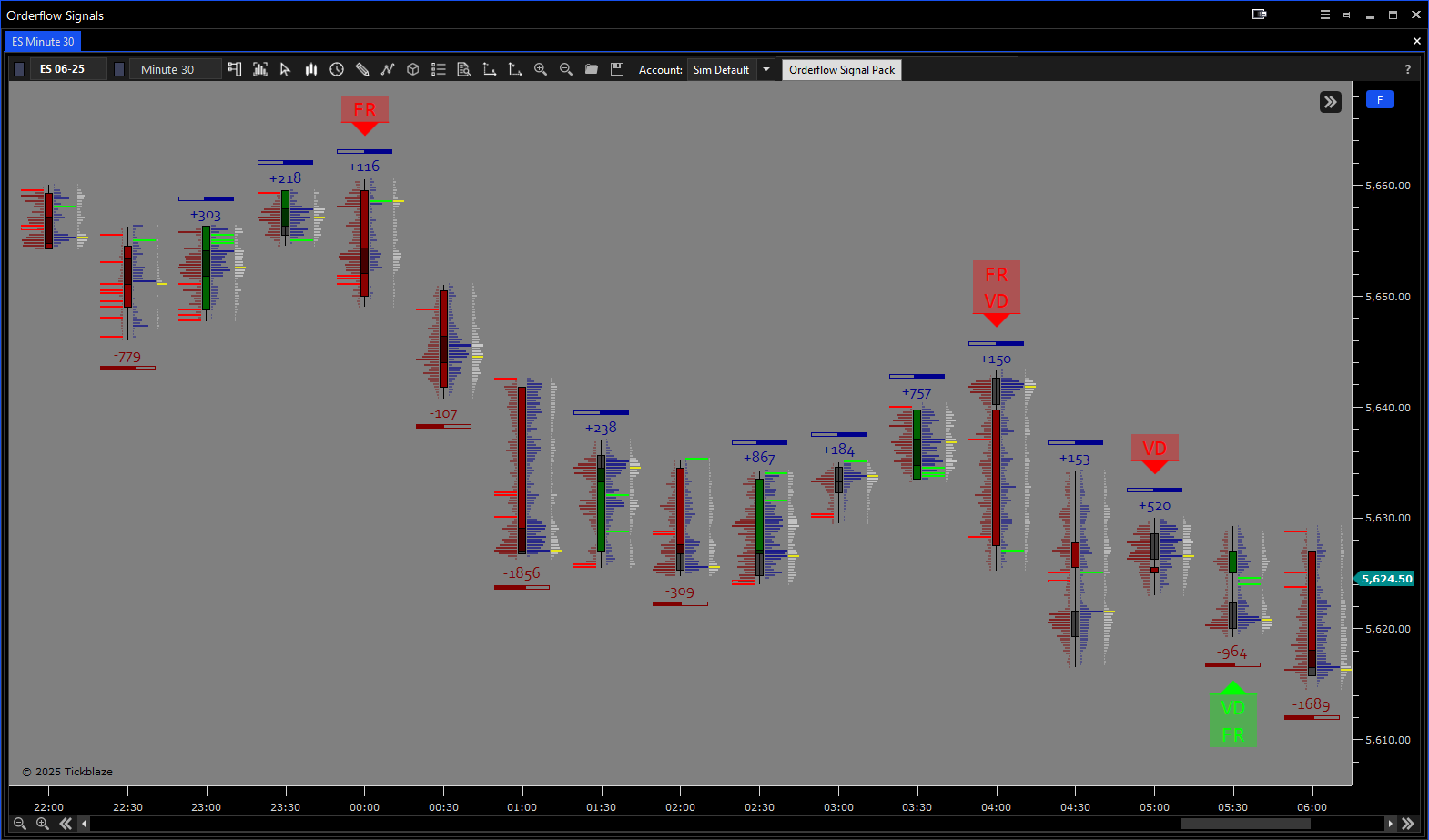Toggle the blue F button on price axis
The image size is (1429, 840).
(1380, 100)
